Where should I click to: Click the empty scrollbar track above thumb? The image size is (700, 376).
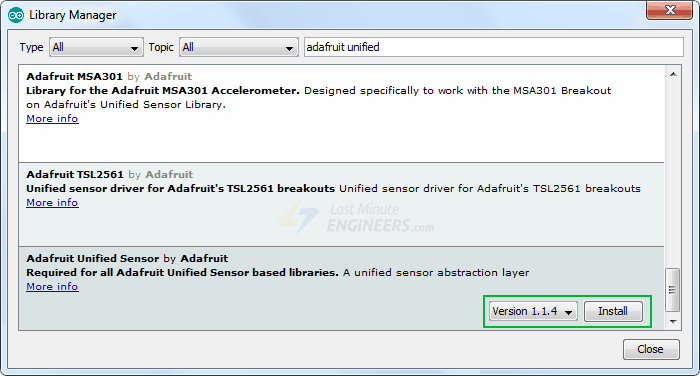tap(673, 174)
